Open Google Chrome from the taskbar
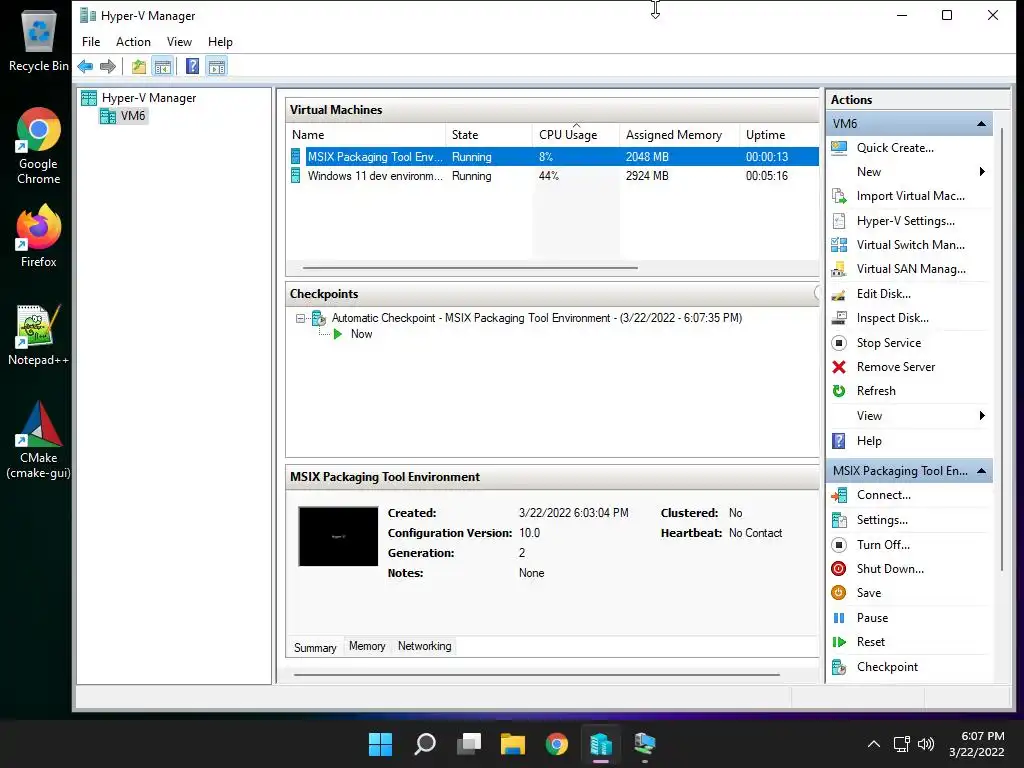 coord(557,744)
